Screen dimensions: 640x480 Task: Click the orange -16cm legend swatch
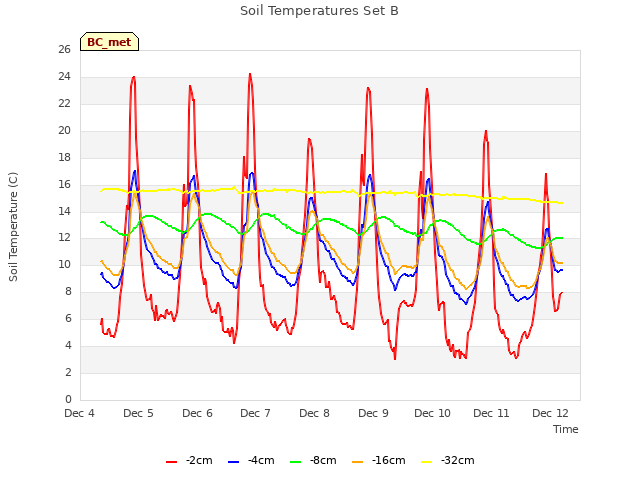357,462
